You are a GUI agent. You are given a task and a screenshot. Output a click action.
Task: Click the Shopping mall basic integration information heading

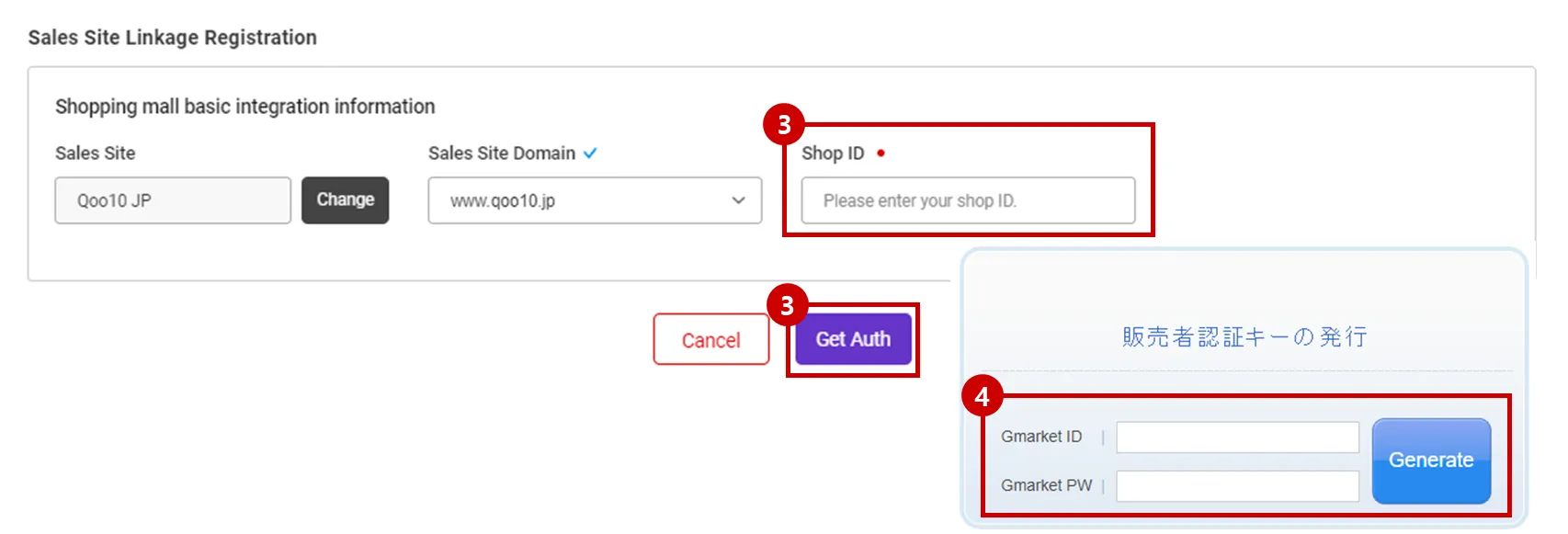coord(244,107)
